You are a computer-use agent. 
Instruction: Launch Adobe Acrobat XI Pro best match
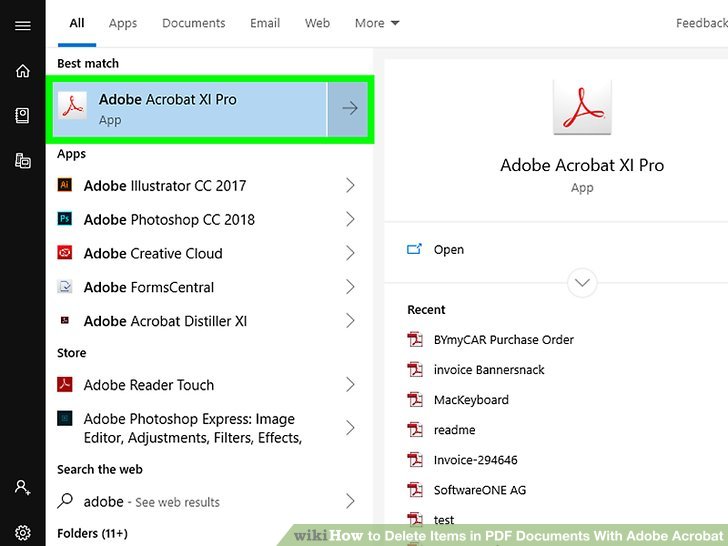click(190, 109)
